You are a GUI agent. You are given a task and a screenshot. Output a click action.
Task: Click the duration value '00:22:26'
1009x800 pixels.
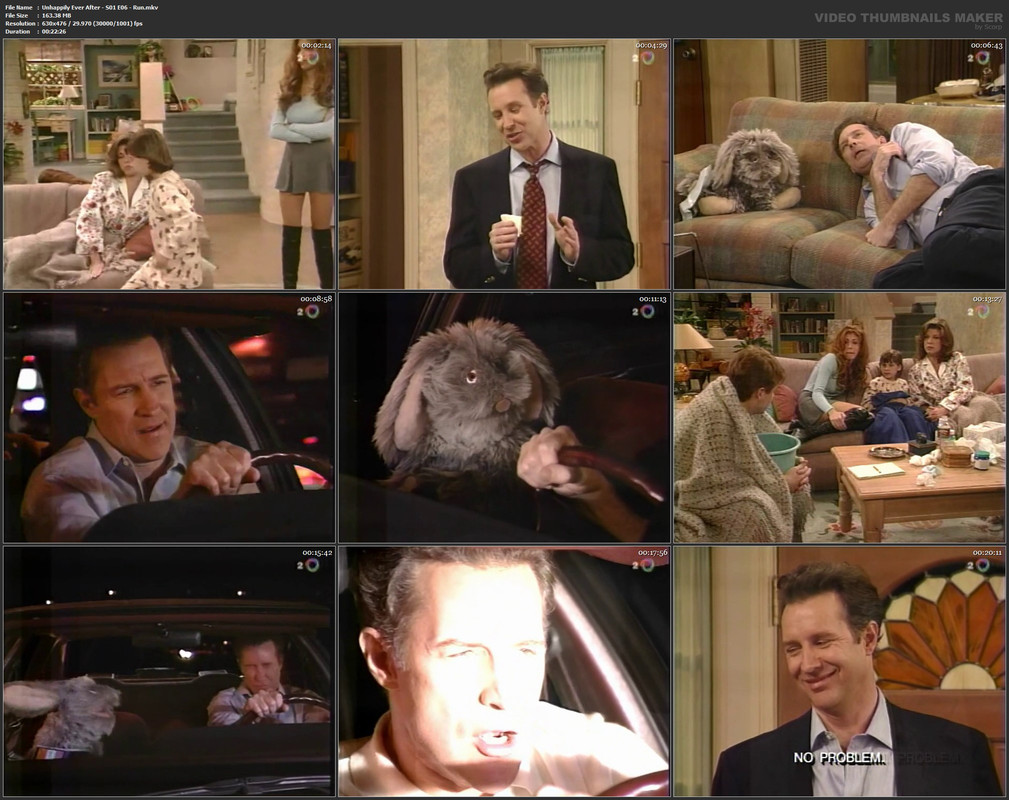click(x=54, y=32)
